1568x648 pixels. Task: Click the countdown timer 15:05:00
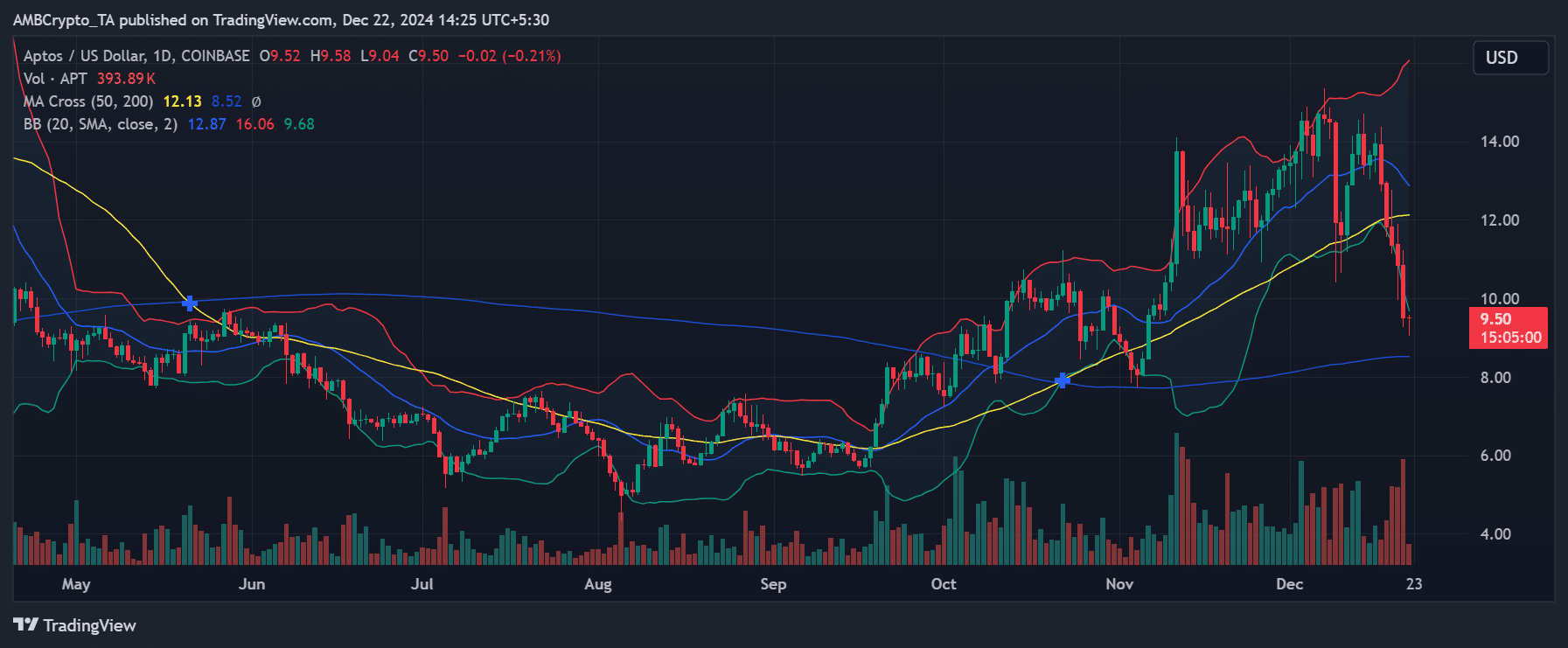pyautogui.click(x=1510, y=338)
